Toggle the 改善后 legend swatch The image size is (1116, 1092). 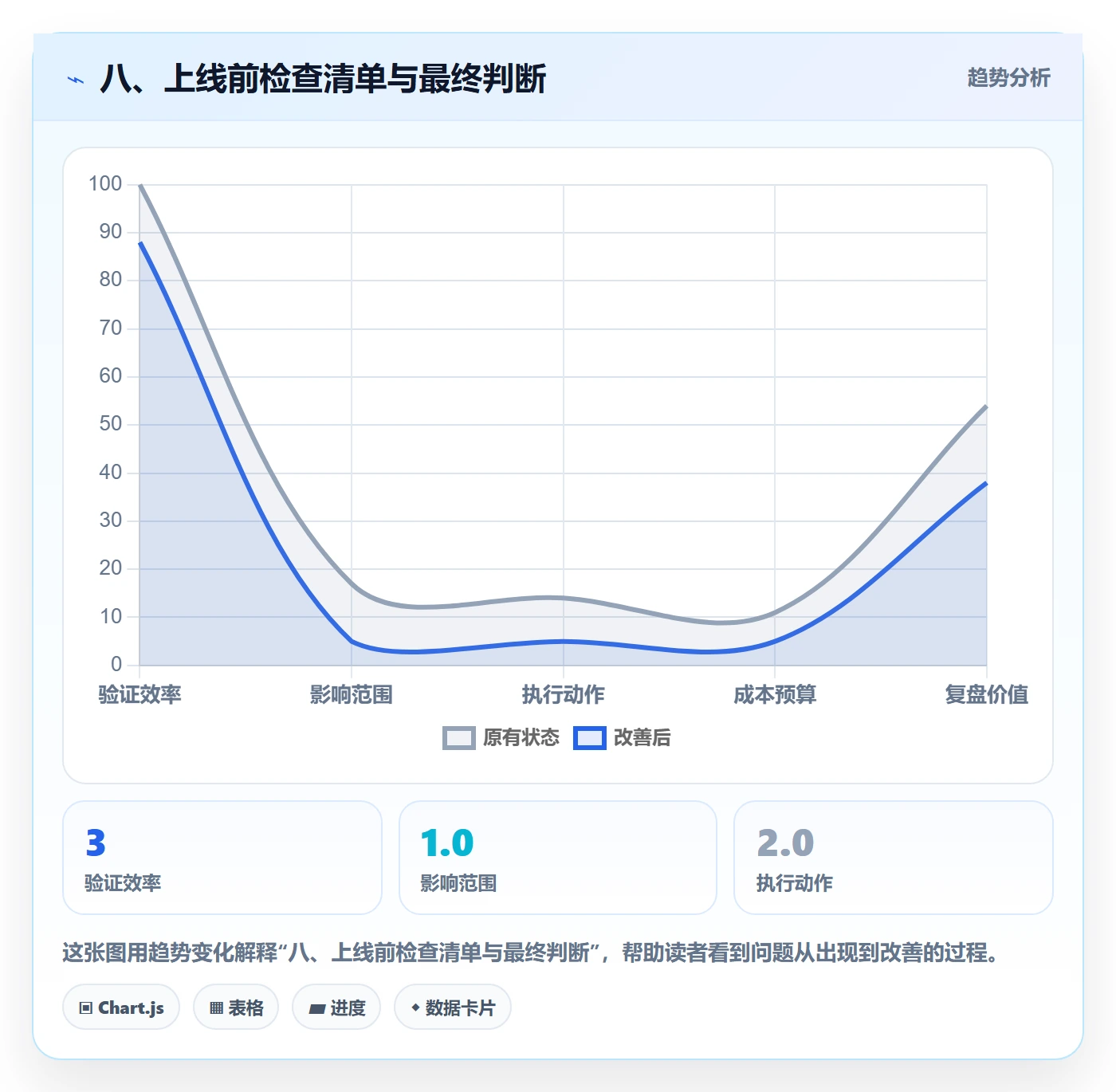pyautogui.click(x=590, y=738)
